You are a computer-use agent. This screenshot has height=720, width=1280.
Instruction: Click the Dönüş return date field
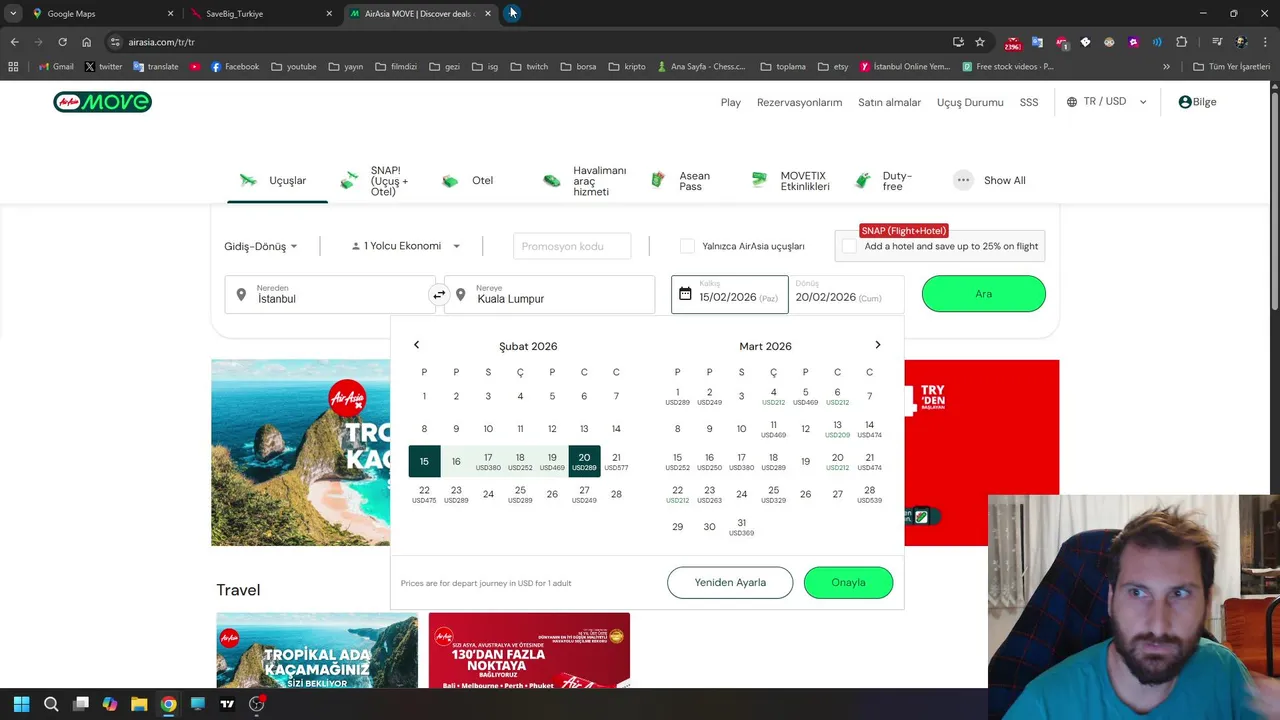pos(846,294)
